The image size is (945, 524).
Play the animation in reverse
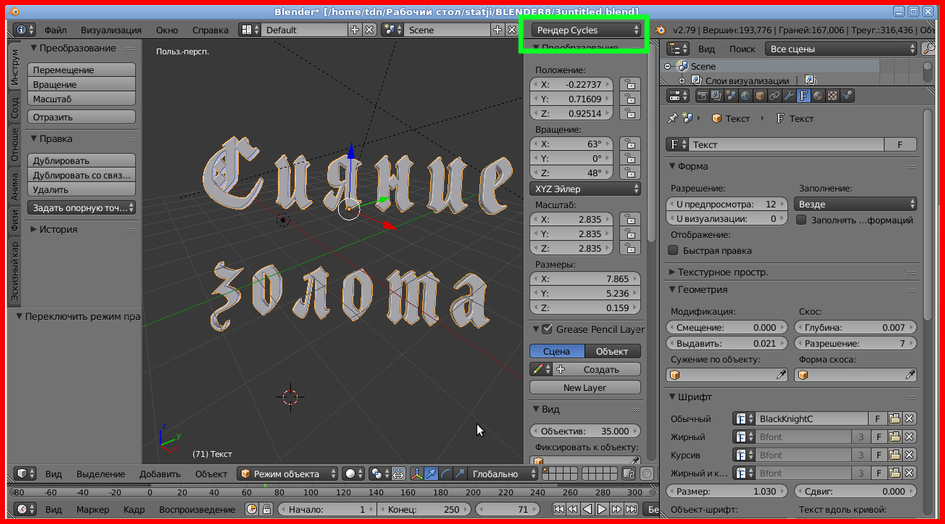pos(588,510)
